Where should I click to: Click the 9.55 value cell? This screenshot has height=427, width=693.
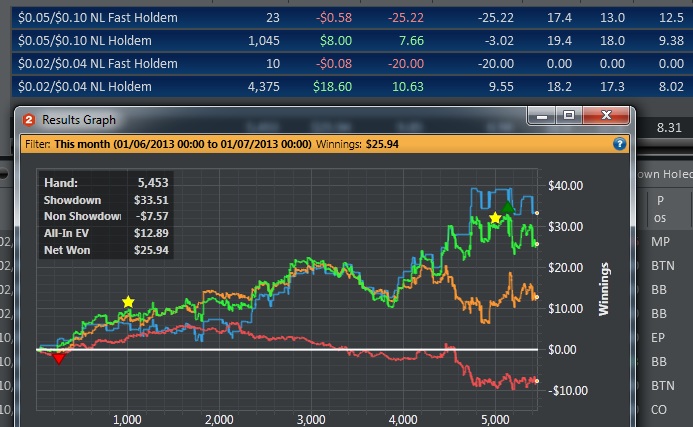(x=501, y=87)
